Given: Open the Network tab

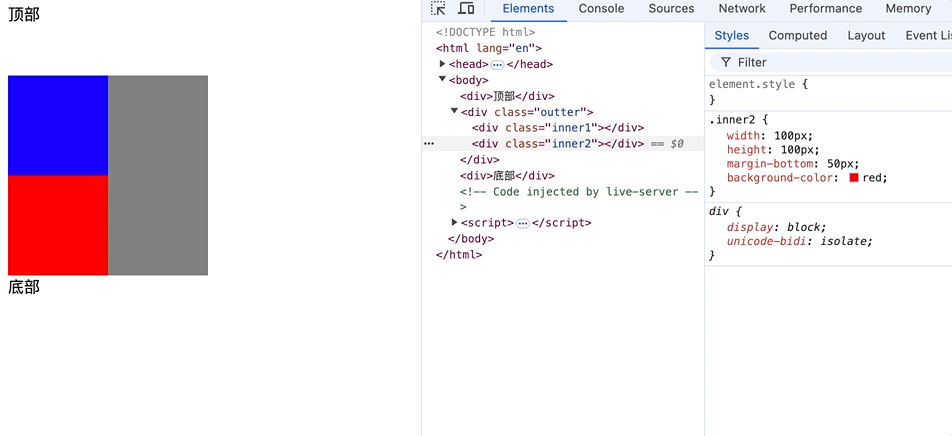Looking at the screenshot, I should [742, 9].
